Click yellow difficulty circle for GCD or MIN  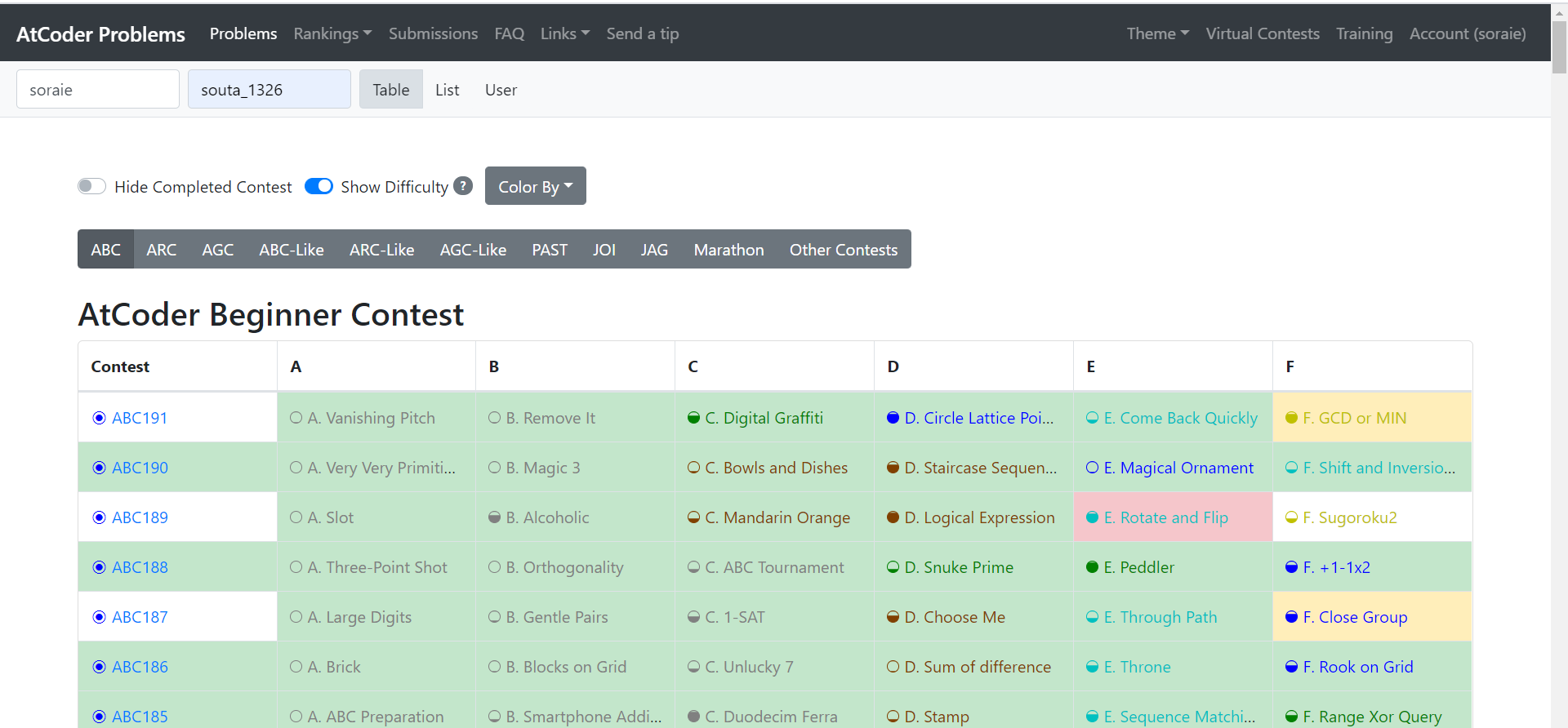pyautogui.click(x=1291, y=418)
